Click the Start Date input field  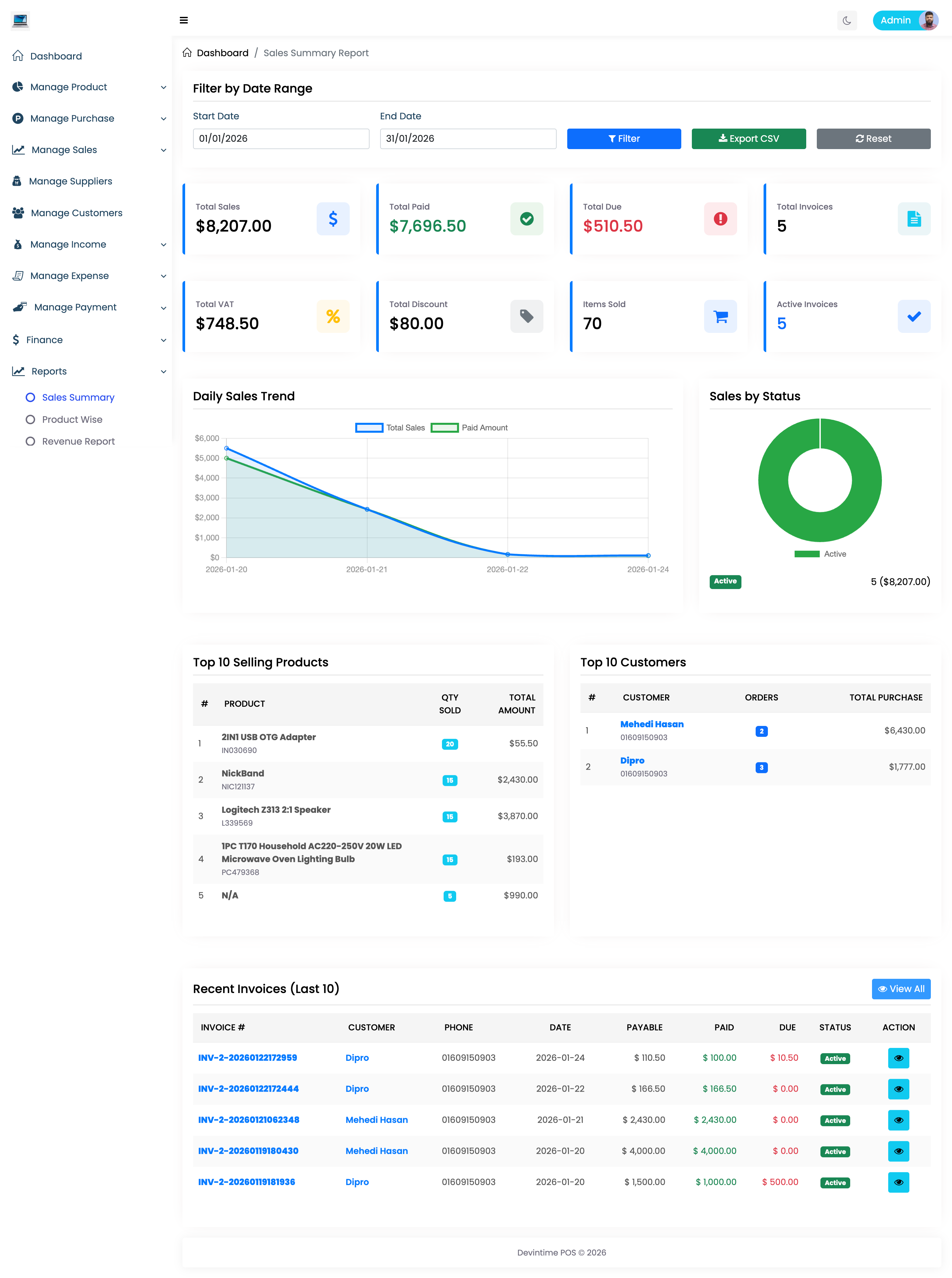point(281,138)
